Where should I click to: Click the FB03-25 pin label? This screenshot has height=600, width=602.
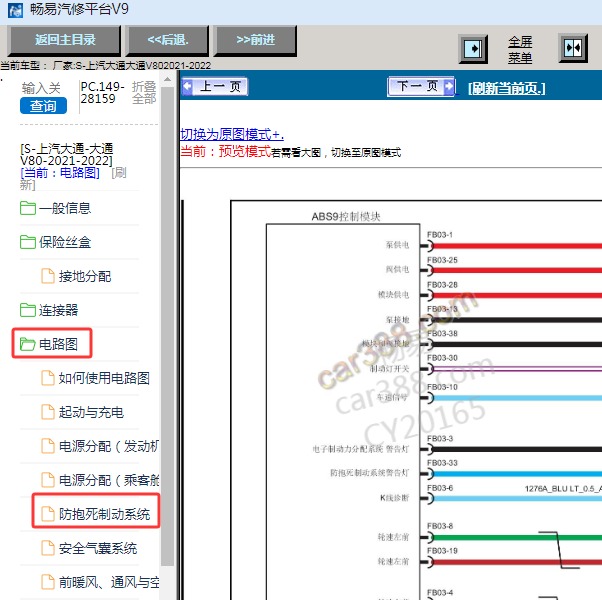click(x=442, y=260)
